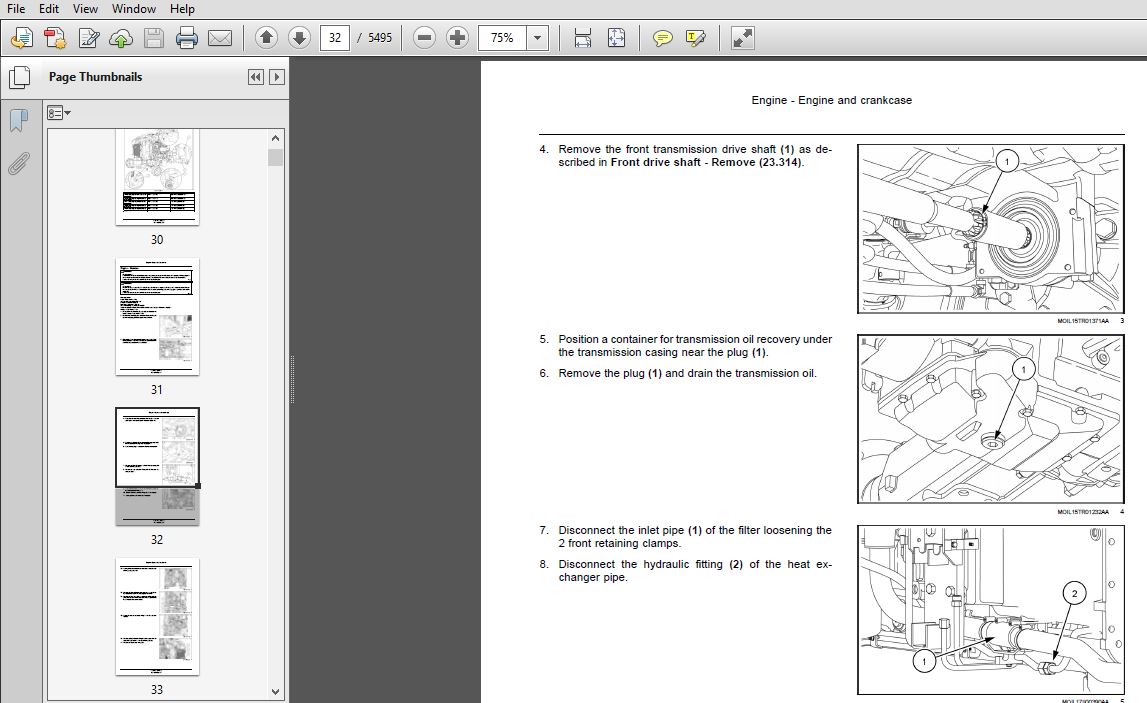Viewport: 1147px width, 703px height.
Task: Toggle full screen read mode icon
Action: (742, 38)
